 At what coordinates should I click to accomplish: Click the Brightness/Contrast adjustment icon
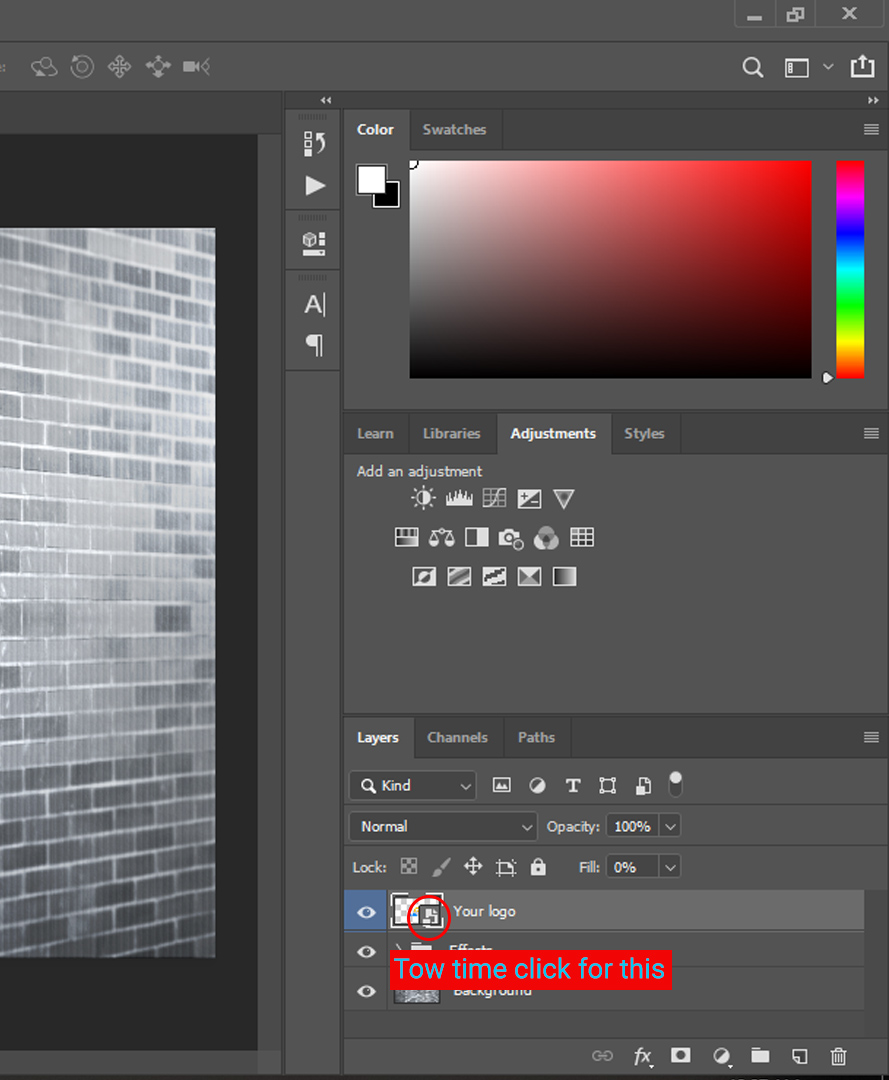(424, 498)
